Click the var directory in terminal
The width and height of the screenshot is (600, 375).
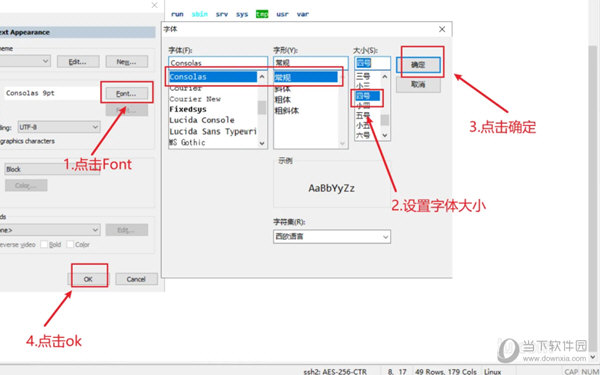[303, 14]
